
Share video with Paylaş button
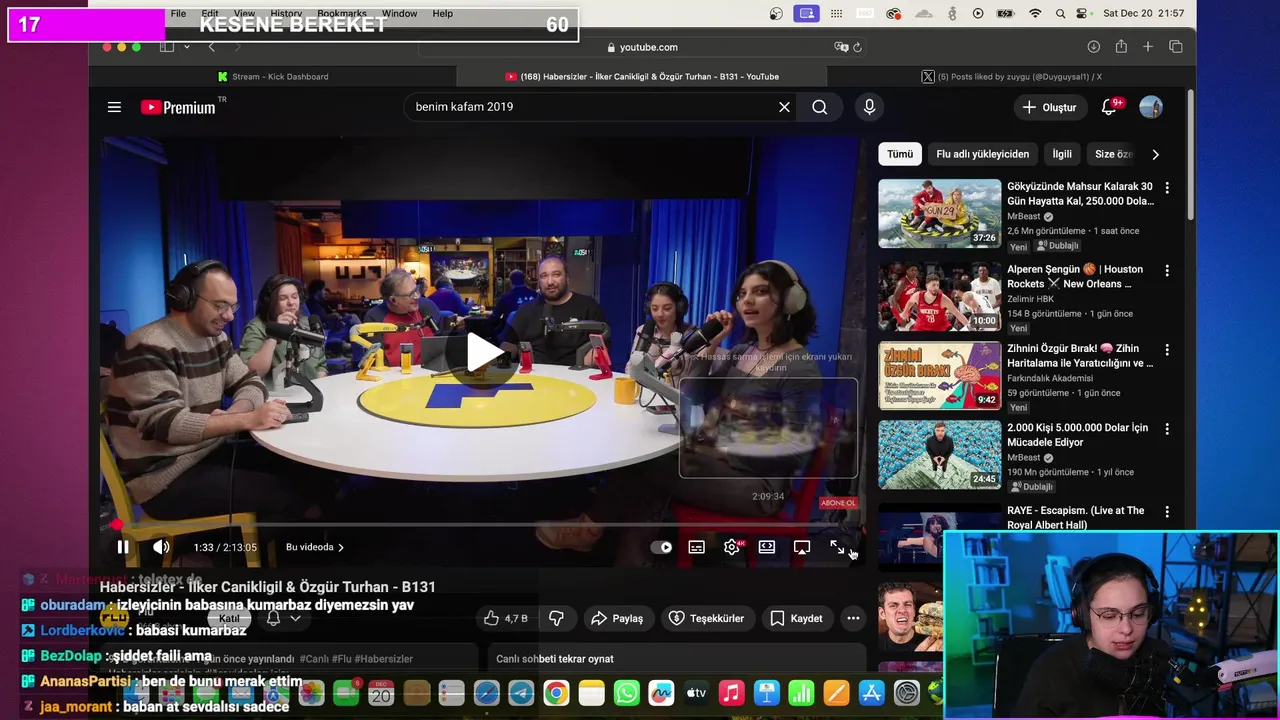(618, 618)
